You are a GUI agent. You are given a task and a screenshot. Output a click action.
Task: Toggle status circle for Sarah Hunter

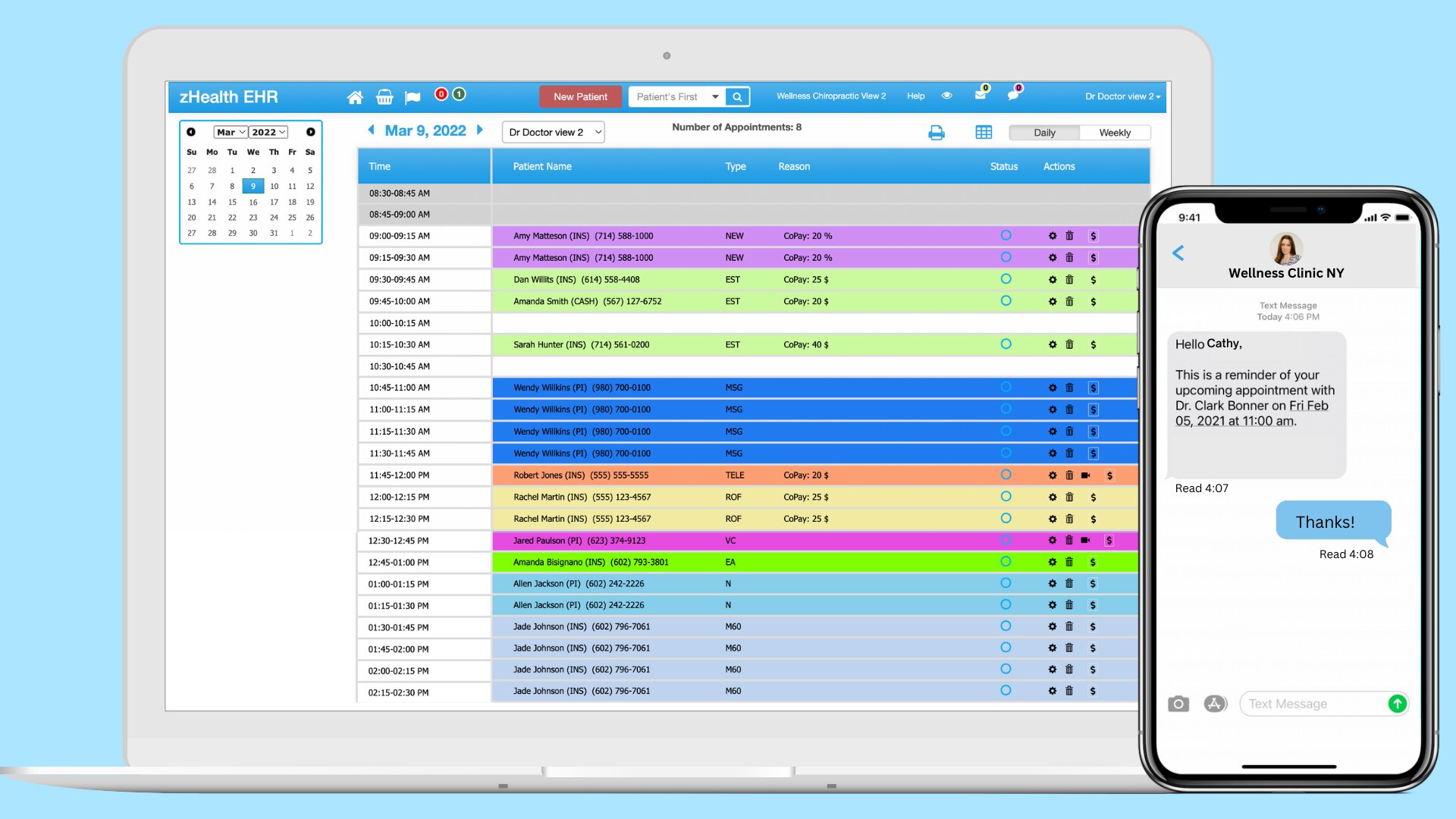coord(1006,344)
